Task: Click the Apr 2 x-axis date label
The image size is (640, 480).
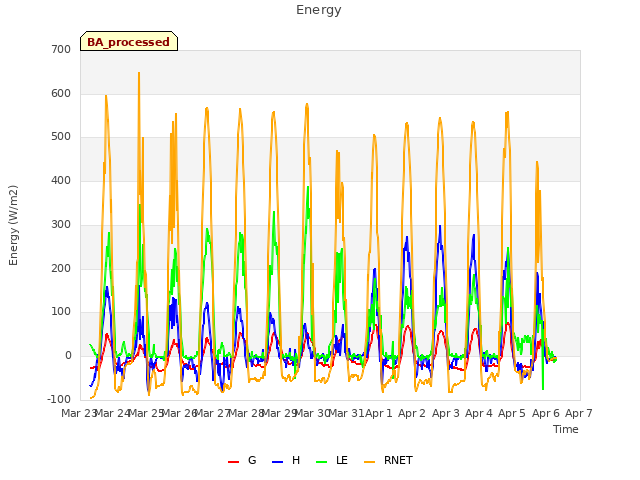Action: pyautogui.click(x=412, y=413)
